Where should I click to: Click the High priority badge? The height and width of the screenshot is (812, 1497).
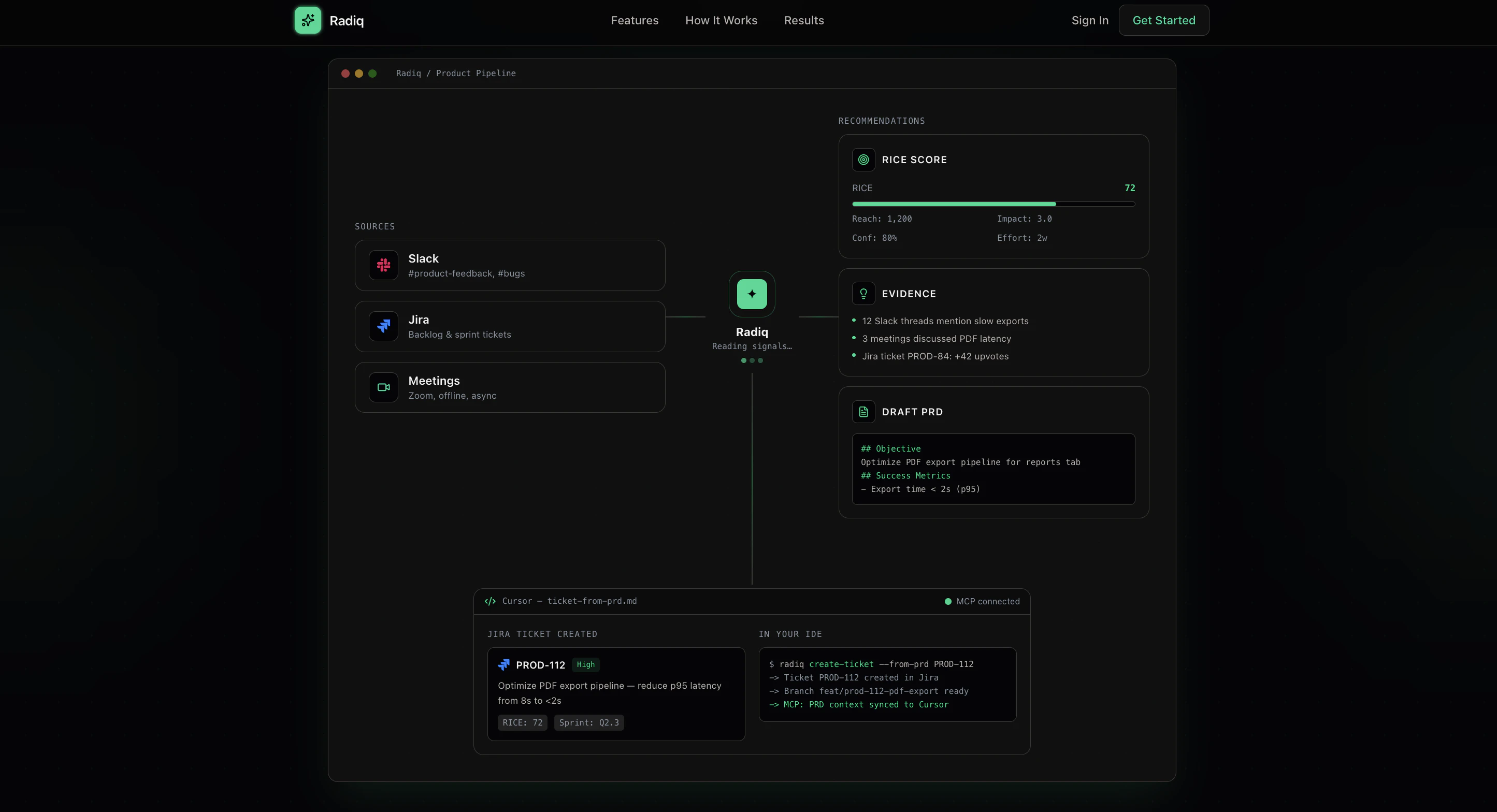click(586, 664)
